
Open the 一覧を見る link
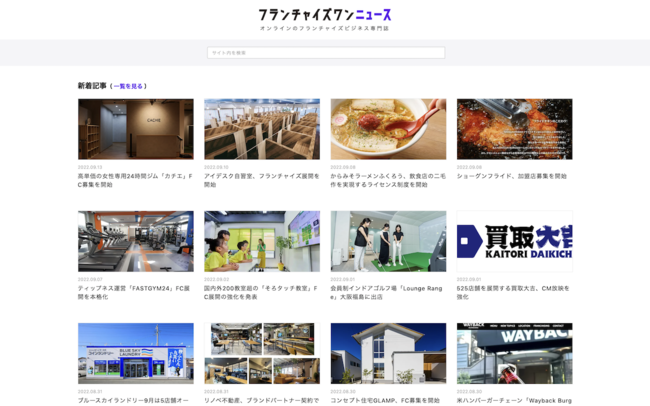128,86
